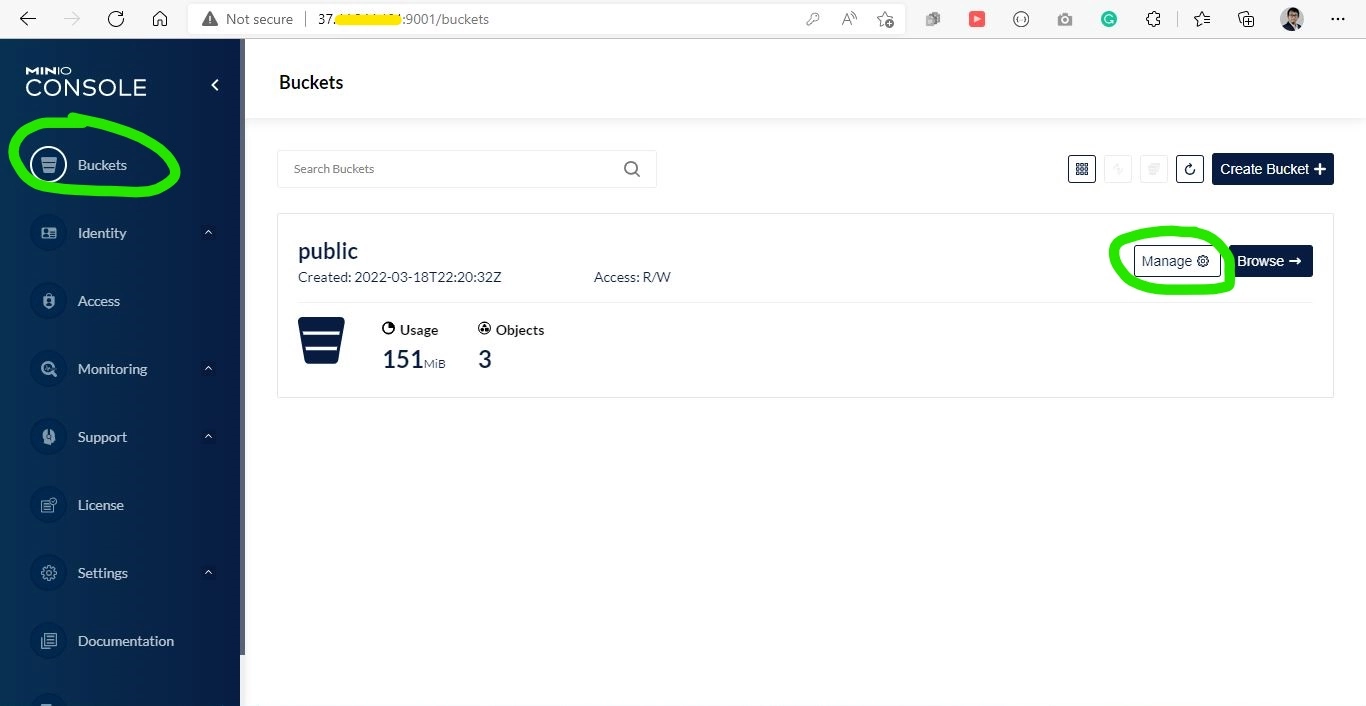Open the red video extension icon
1366x706 pixels.
tap(977, 19)
